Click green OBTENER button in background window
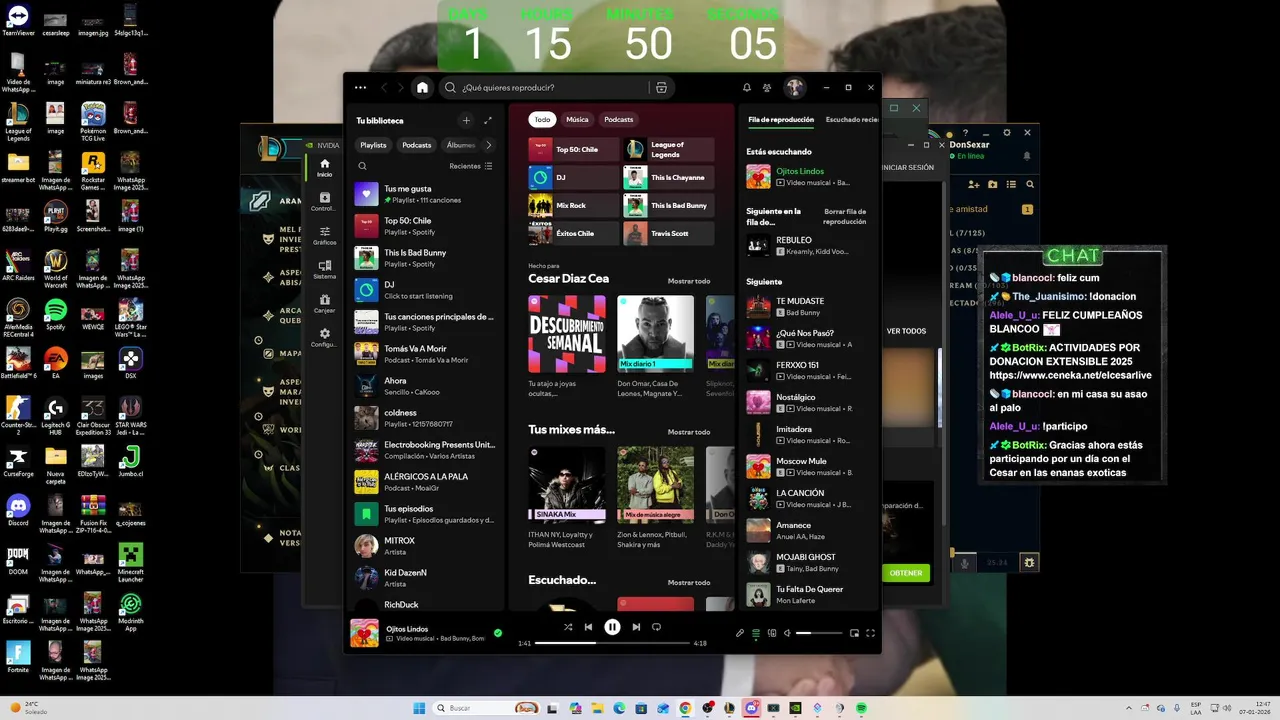The height and width of the screenshot is (720, 1280). [x=906, y=573]
